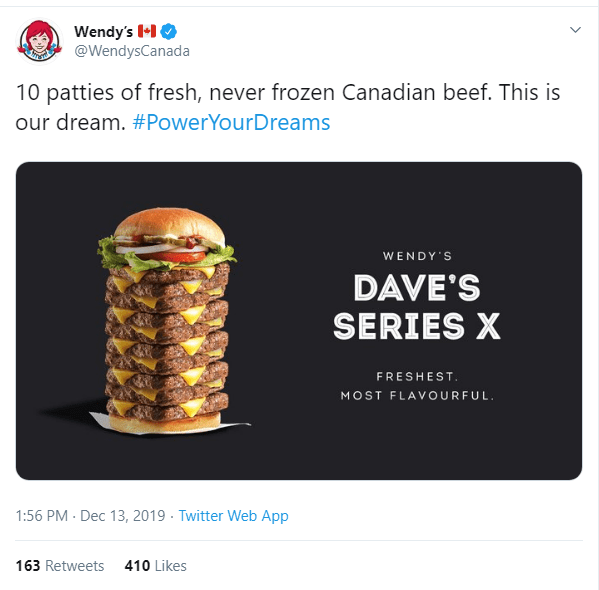599x590 pixels.
Task: Click the bottom bun on paper
Action: [165, 423]
